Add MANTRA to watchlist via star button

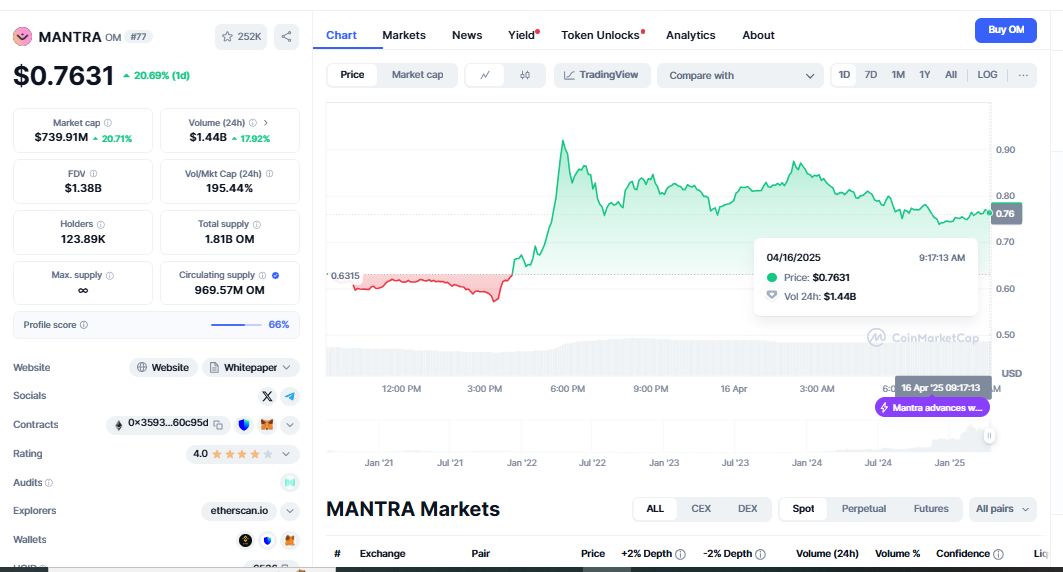241,37
